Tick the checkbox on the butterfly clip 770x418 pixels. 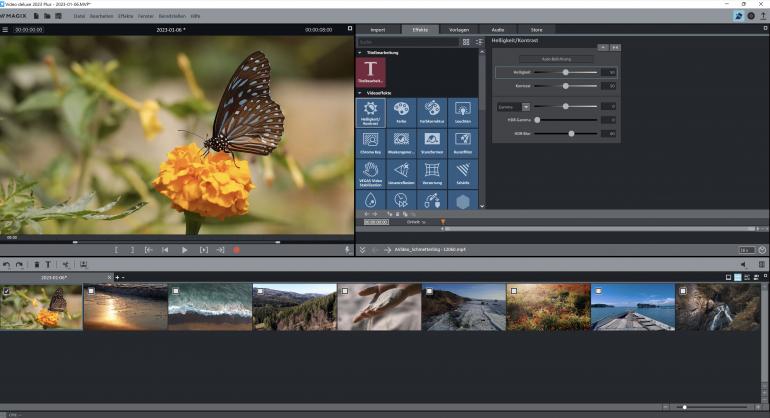click(7, 291)
